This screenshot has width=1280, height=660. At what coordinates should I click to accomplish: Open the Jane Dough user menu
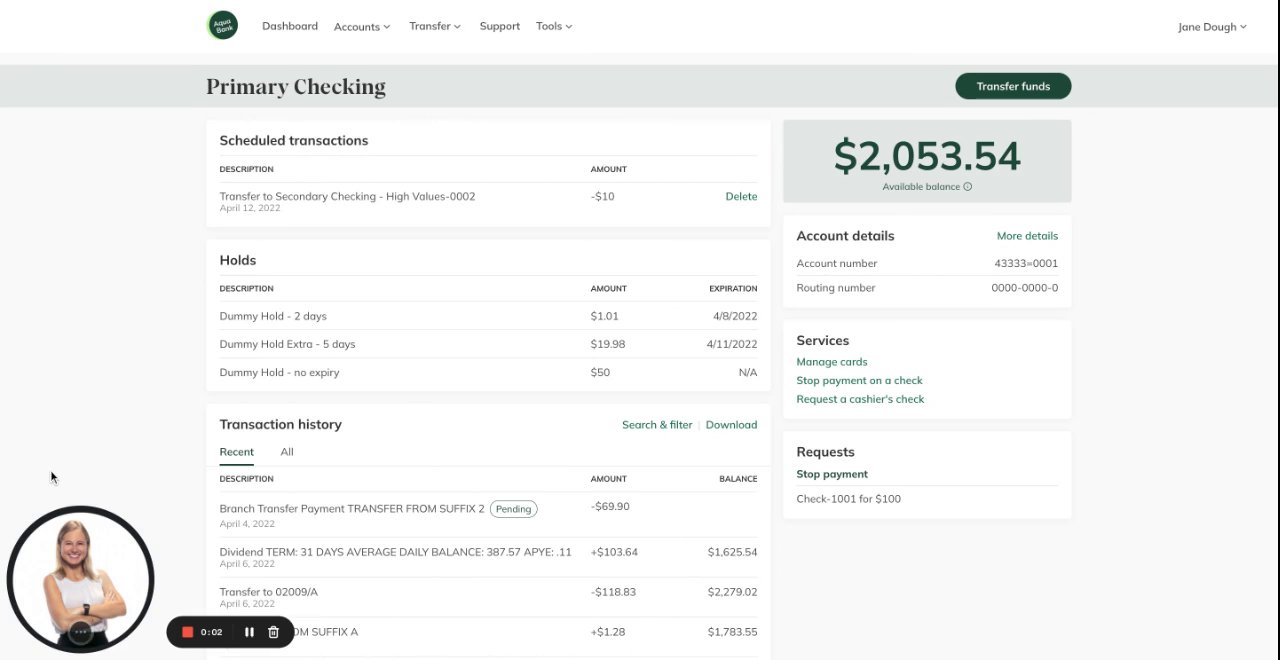coord(1211,27)
